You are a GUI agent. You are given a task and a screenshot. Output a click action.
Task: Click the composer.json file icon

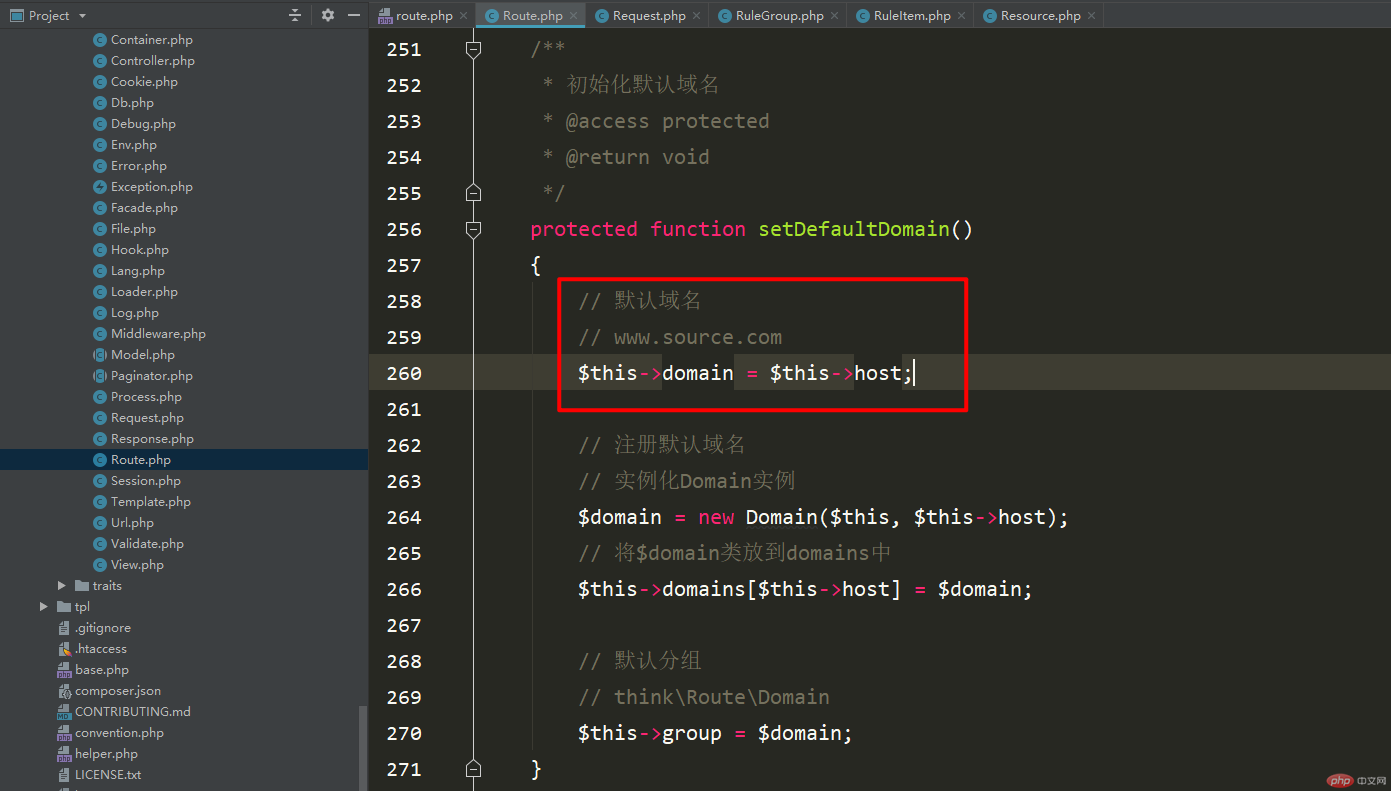click(x=64, y=691)
